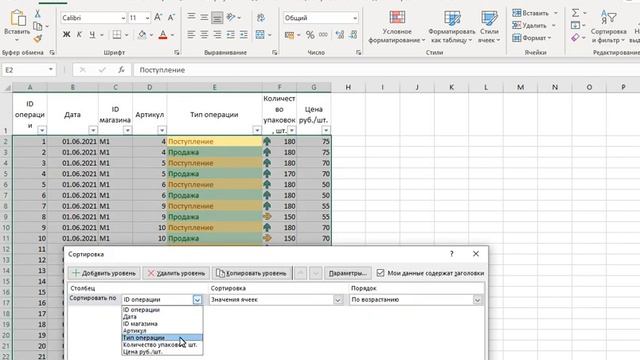Open the Calibri font name dropdown
Screen dimensions: 640x360
point(123,18)
